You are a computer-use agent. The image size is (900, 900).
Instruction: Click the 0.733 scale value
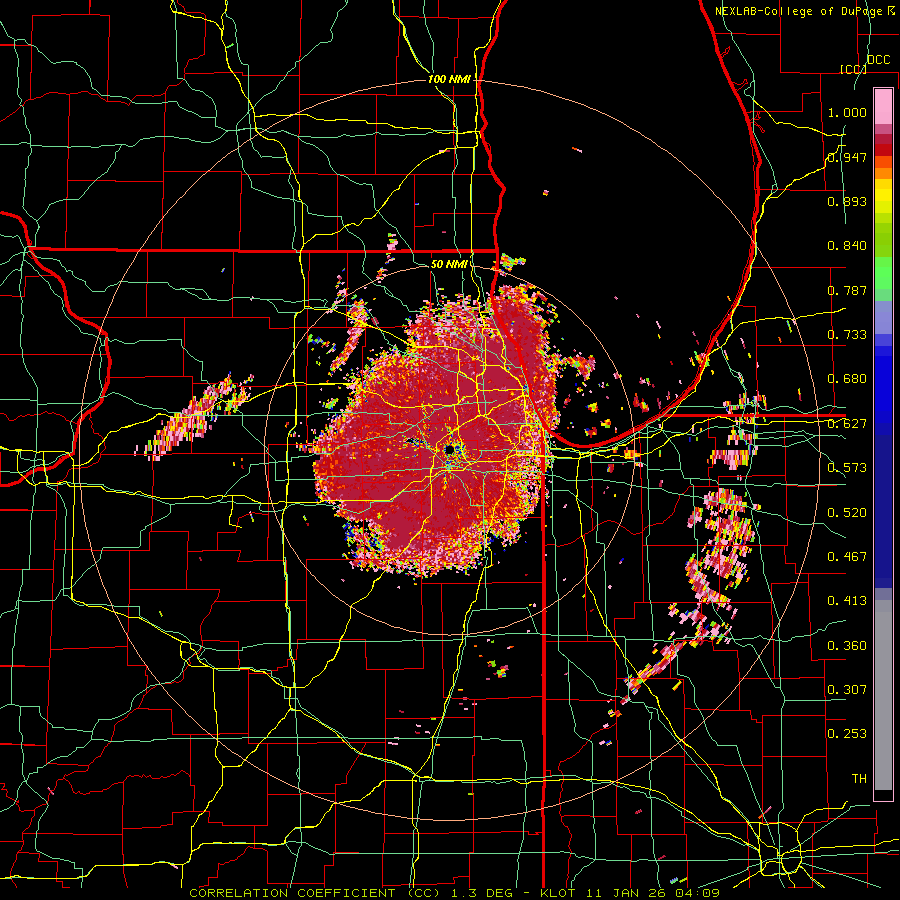(x=847, y=335)
